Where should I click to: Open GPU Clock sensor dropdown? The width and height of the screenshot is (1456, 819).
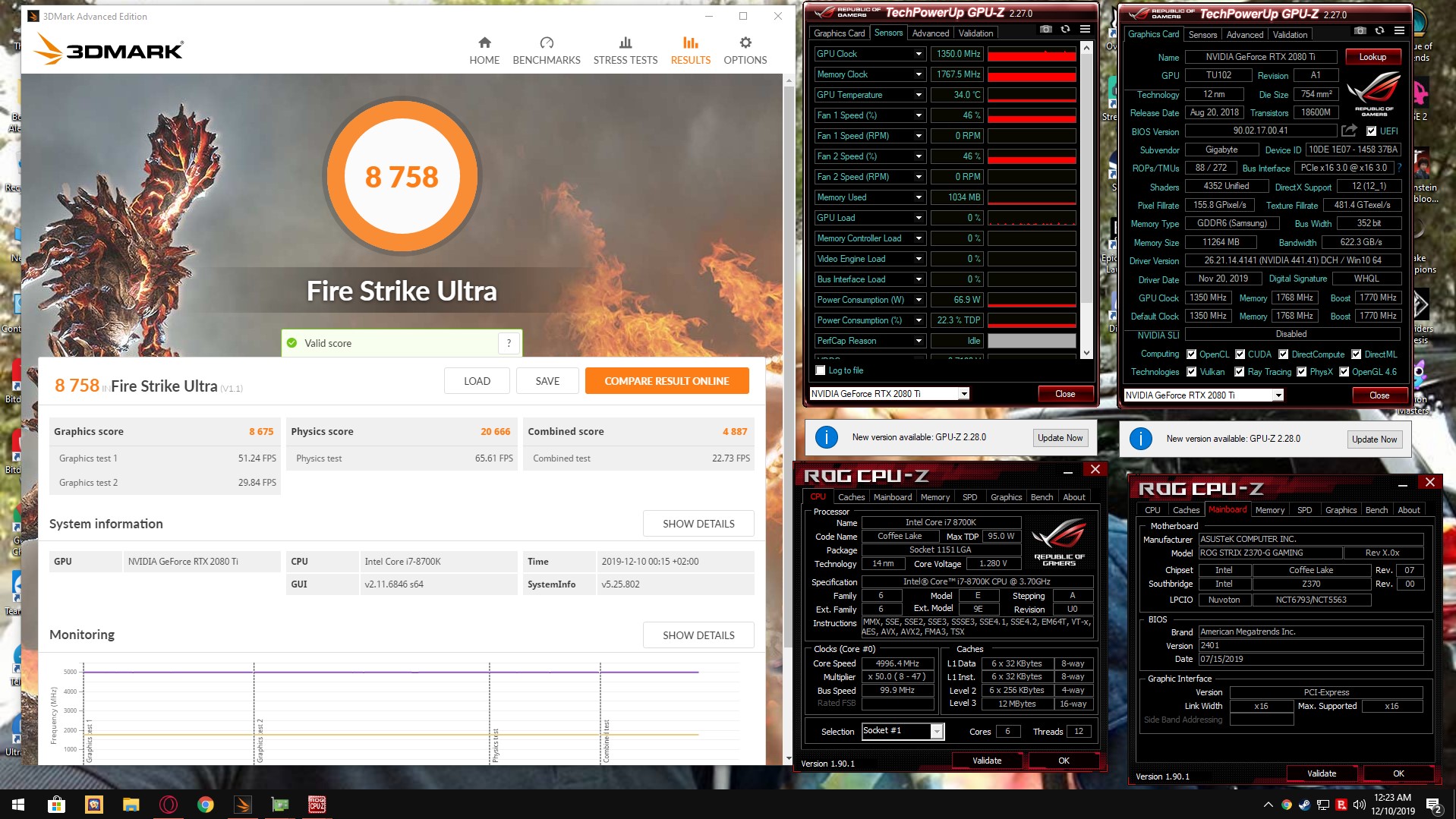tap(919, 54)
